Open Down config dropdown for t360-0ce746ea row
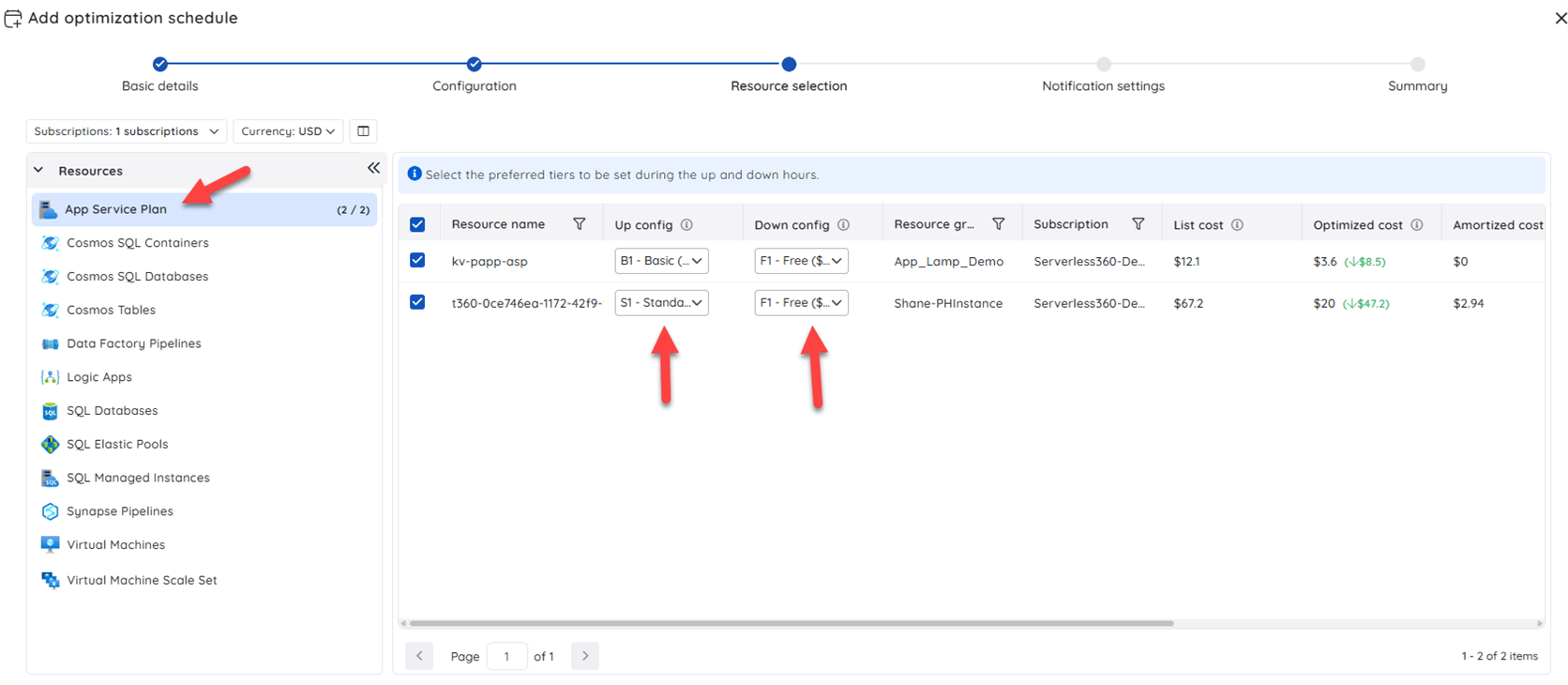 point(801,303)
